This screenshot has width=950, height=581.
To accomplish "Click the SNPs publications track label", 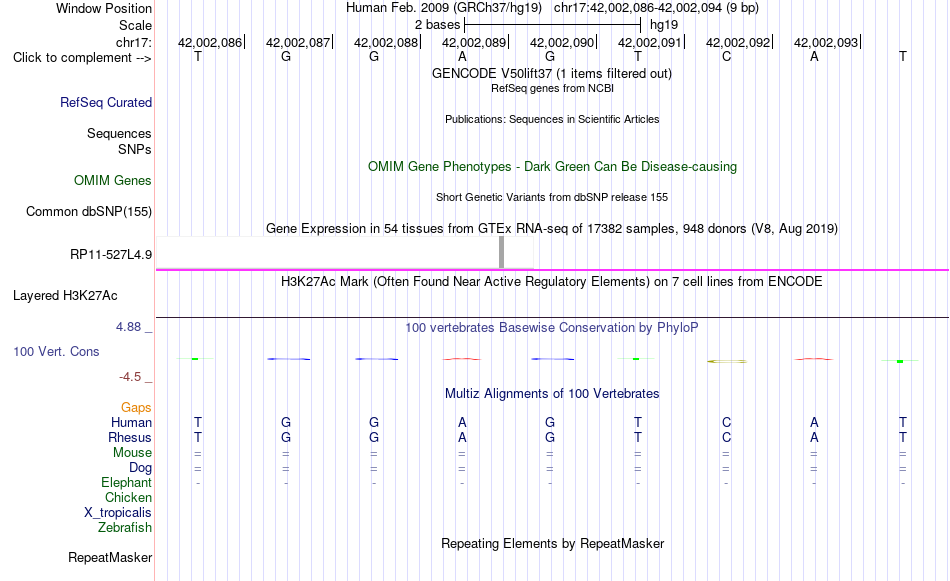I will point(135,149).
